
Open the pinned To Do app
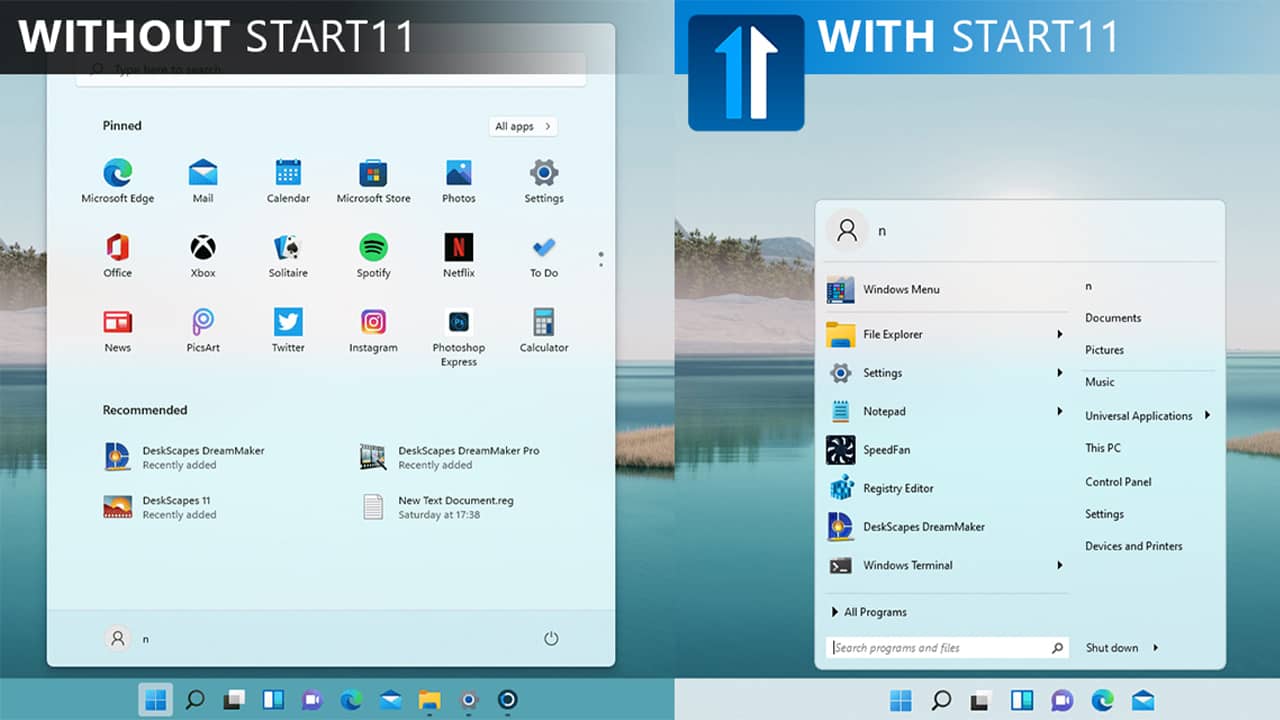point(544,255)
